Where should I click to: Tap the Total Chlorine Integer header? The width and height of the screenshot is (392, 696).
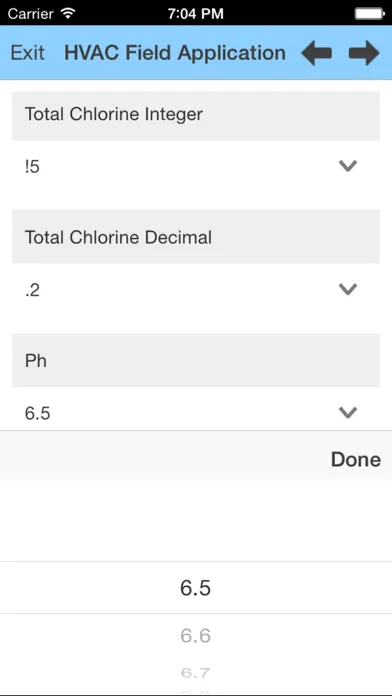coord(196,116)
